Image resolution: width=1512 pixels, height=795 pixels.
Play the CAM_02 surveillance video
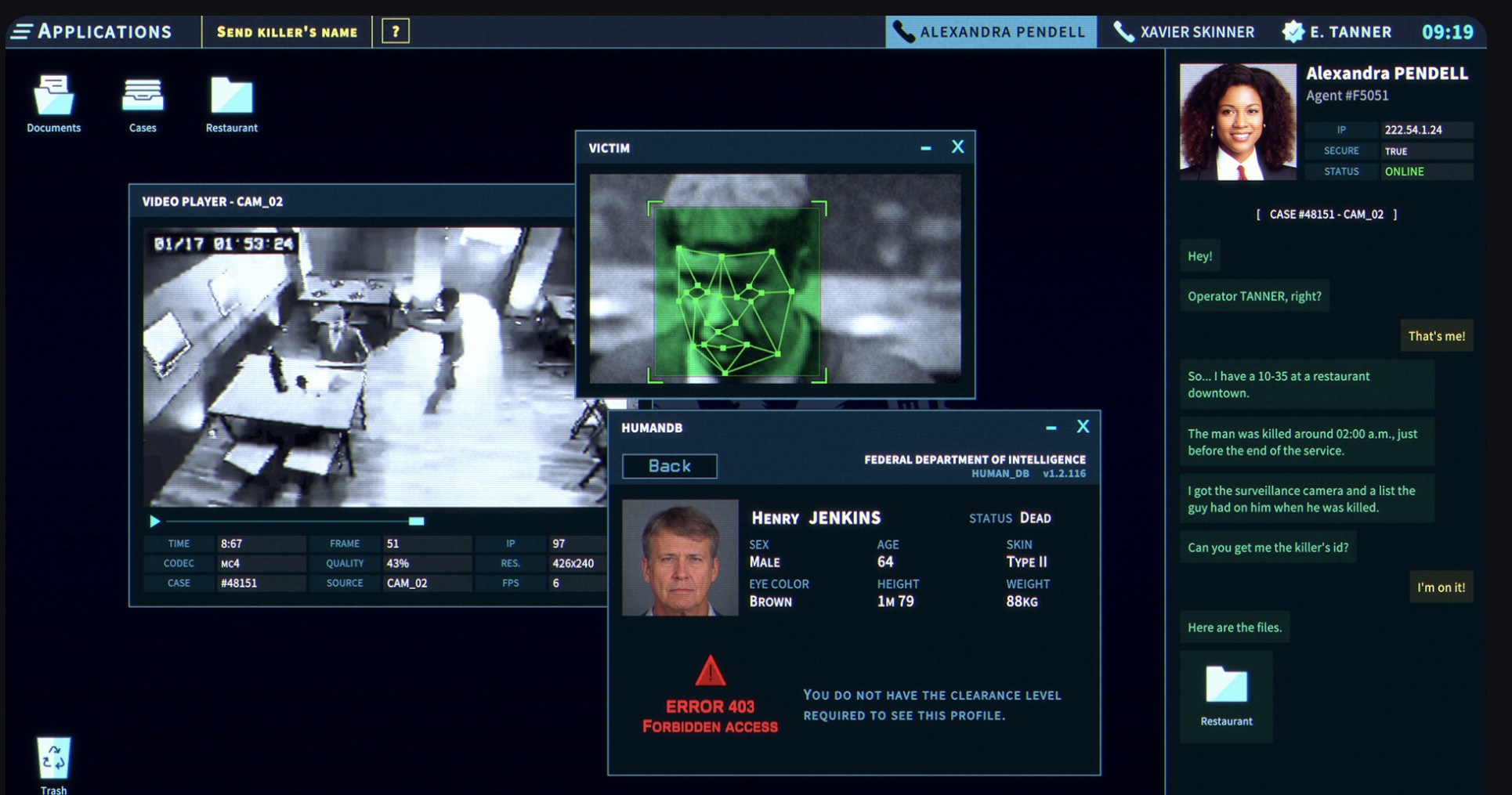tap(155, 521)
